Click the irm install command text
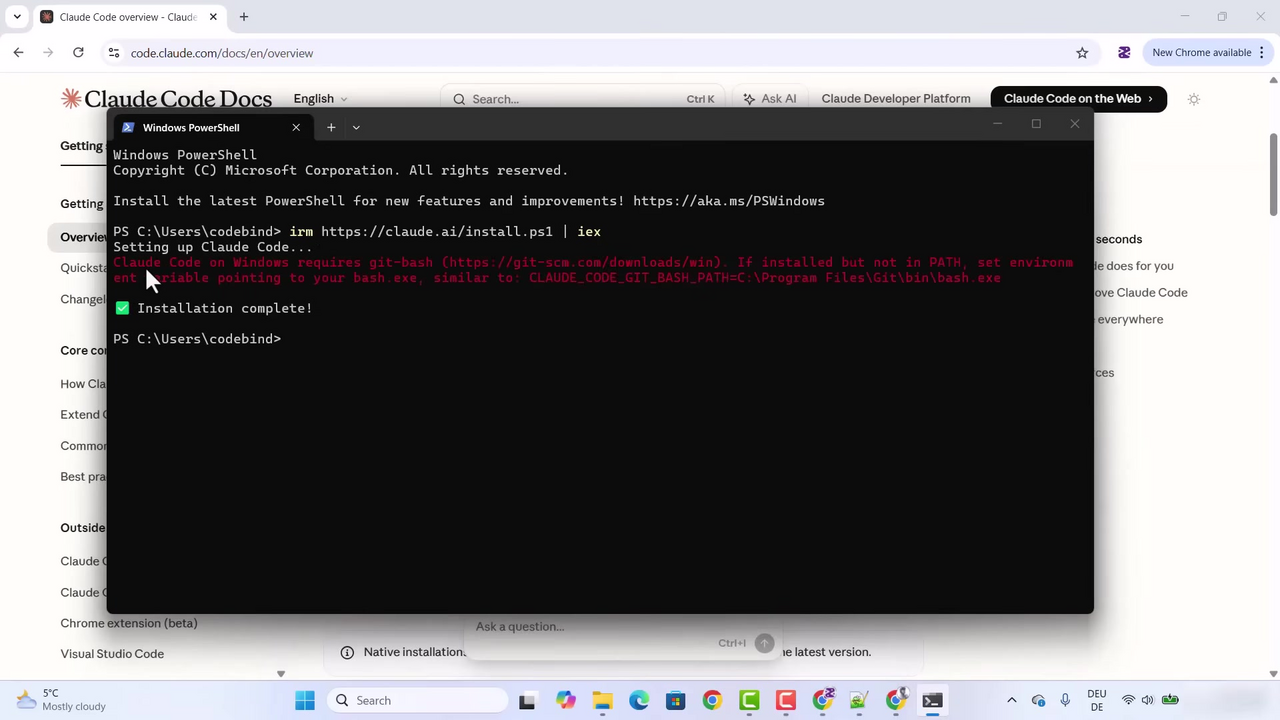 [x=445, y=232]
